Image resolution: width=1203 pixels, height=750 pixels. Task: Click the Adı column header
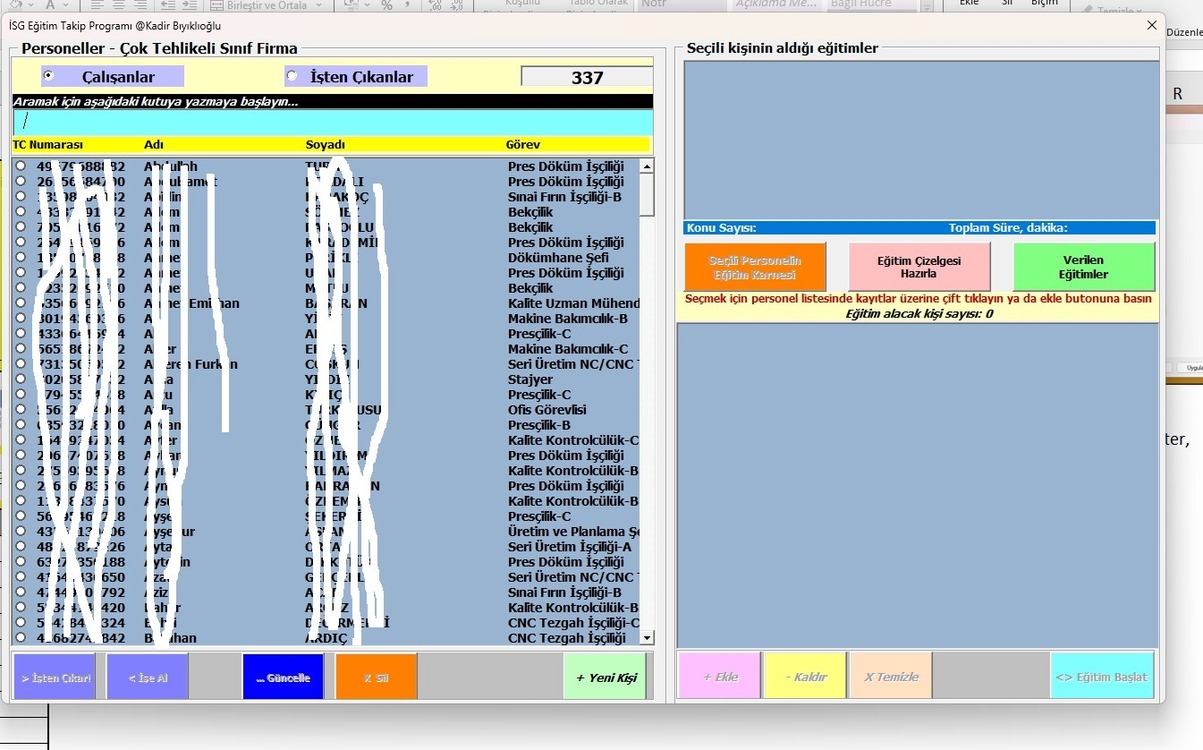[154, 145]
